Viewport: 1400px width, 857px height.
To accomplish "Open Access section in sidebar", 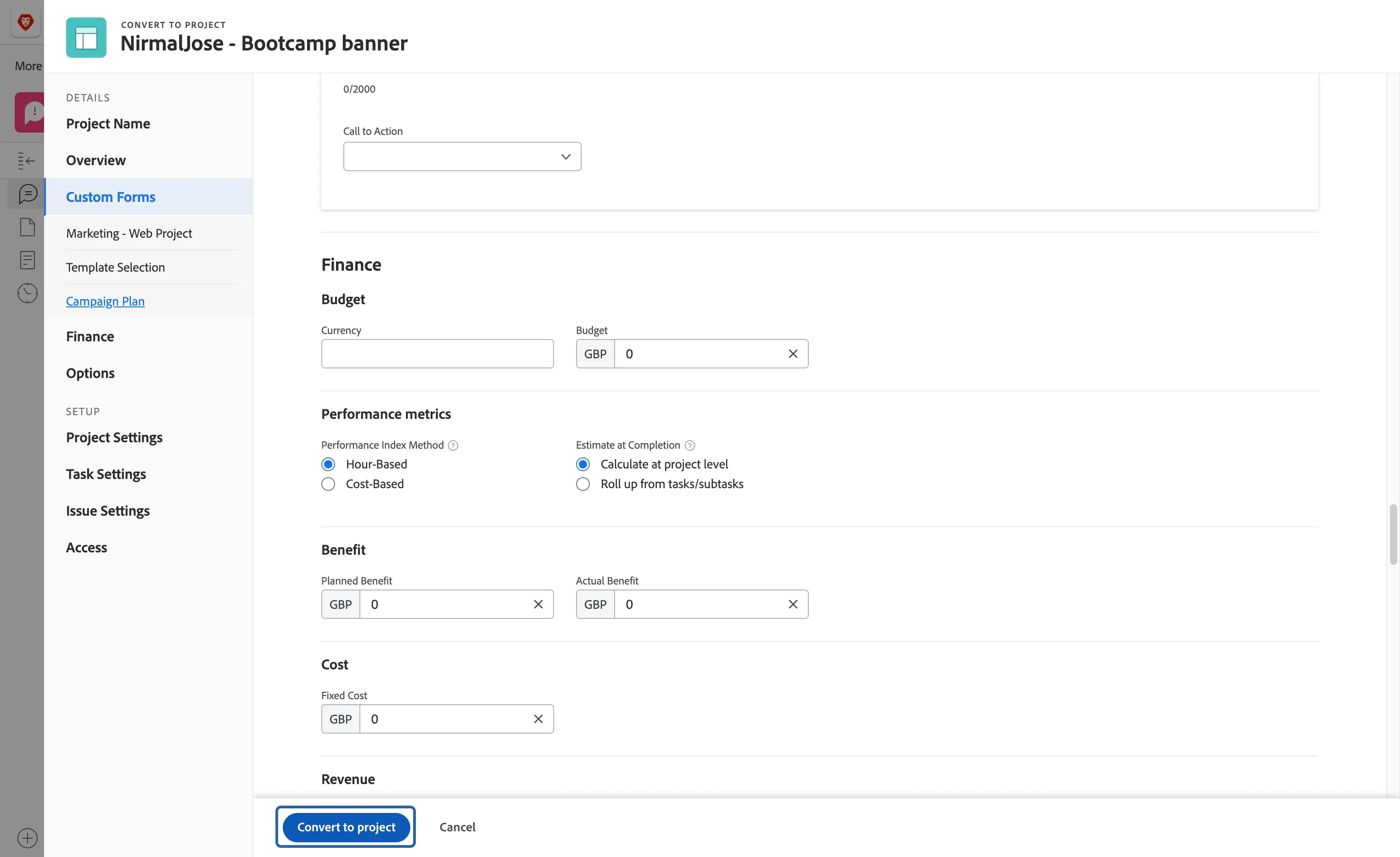I will click(x=86, y=547).
